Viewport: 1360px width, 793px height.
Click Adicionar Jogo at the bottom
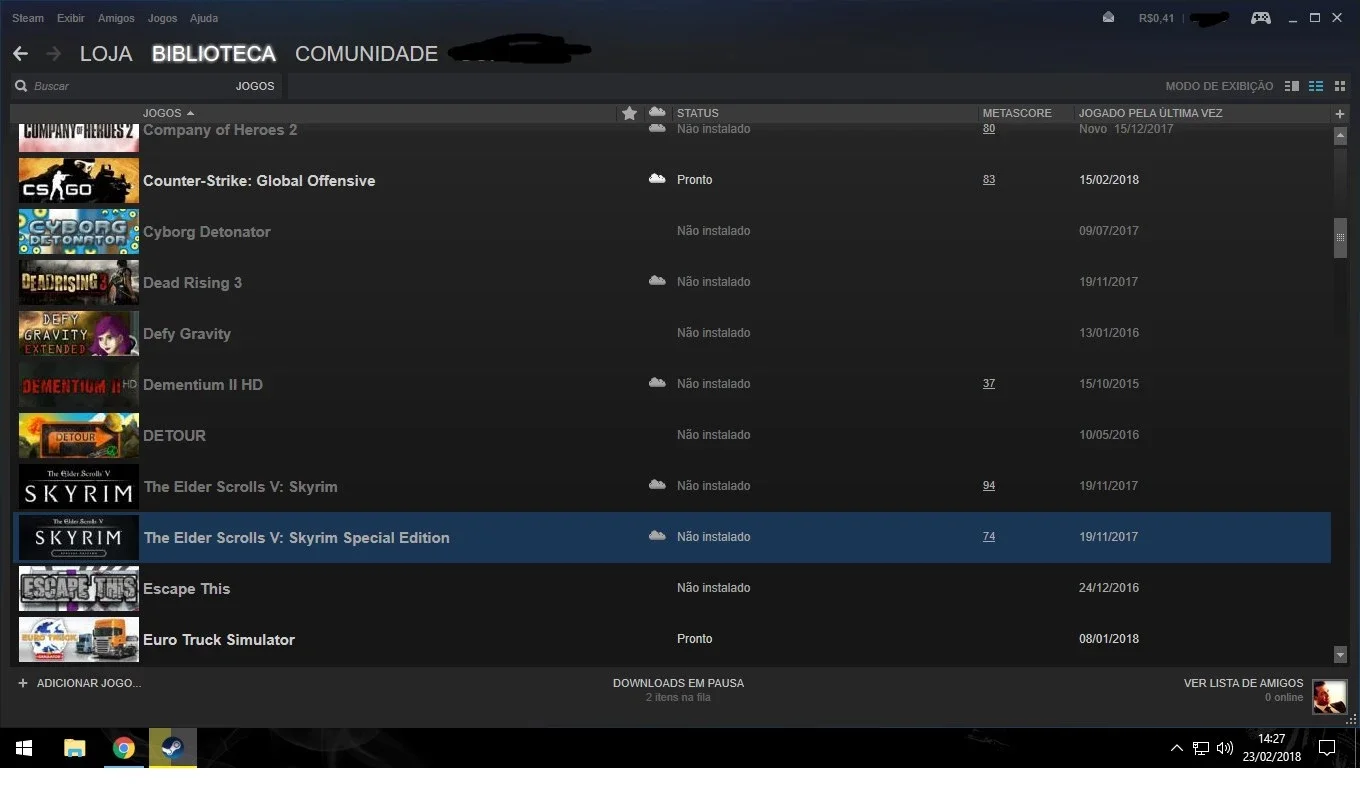[x=89, y=683]
